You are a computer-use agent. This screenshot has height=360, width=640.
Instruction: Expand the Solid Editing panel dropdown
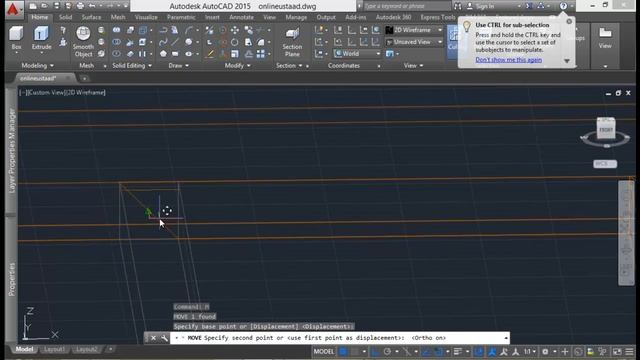coord(132,65)
